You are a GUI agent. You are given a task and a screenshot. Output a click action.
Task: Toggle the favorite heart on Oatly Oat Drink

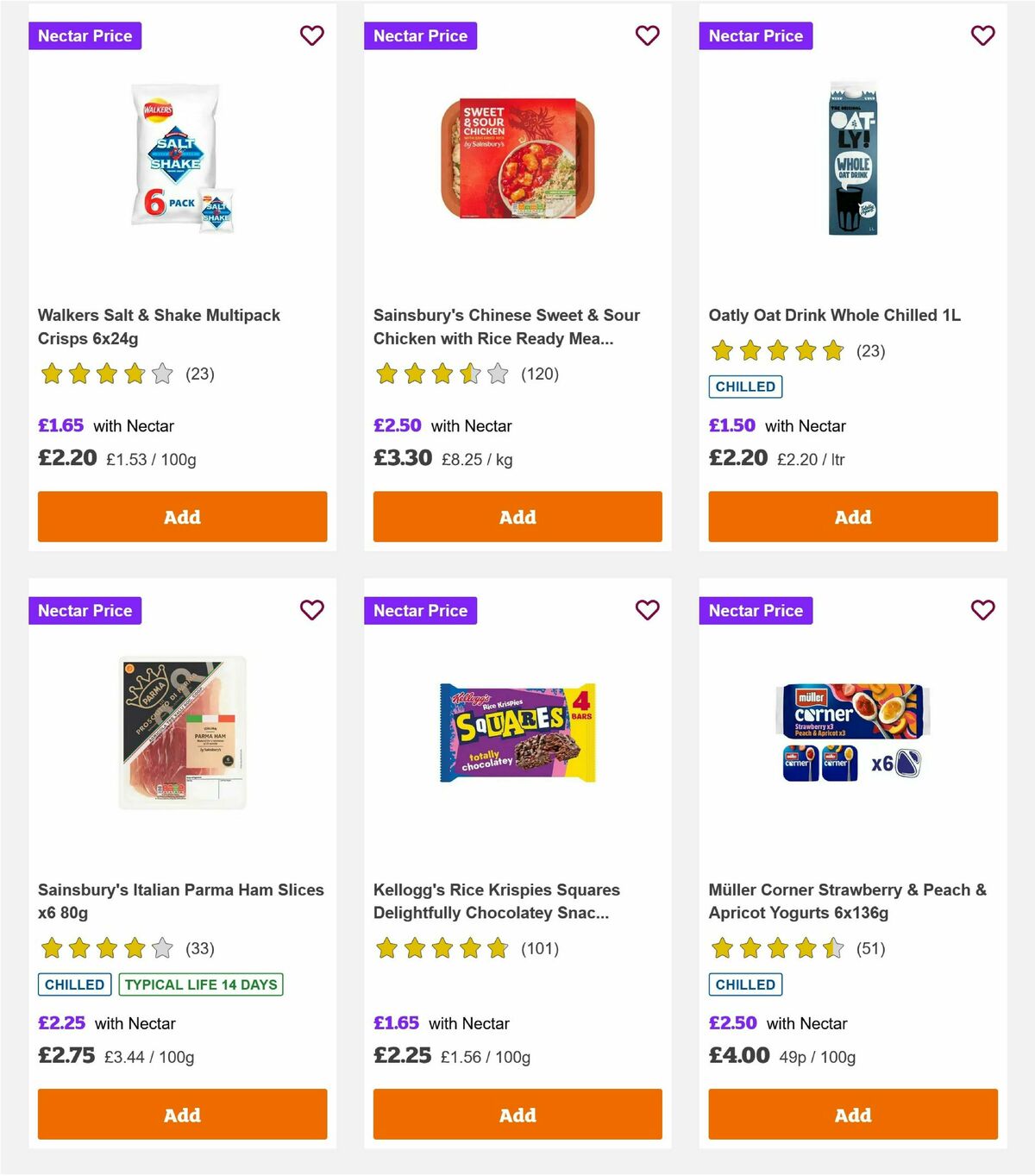tap(982, 36)
